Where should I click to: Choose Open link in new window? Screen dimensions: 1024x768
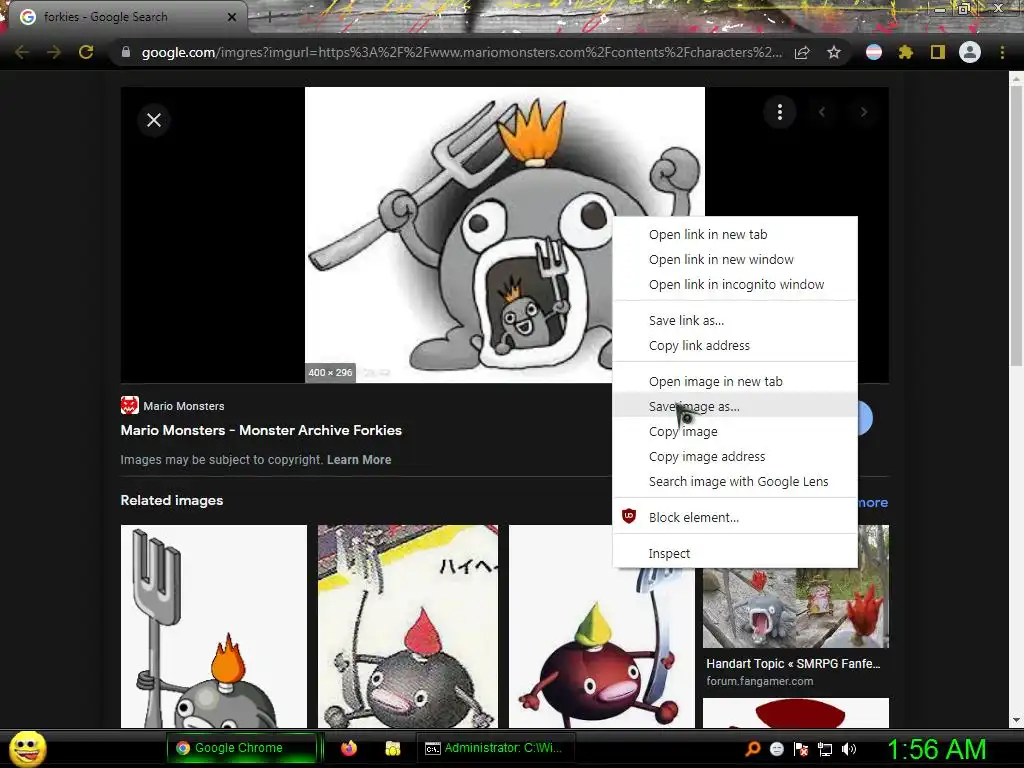coord(735,259)
